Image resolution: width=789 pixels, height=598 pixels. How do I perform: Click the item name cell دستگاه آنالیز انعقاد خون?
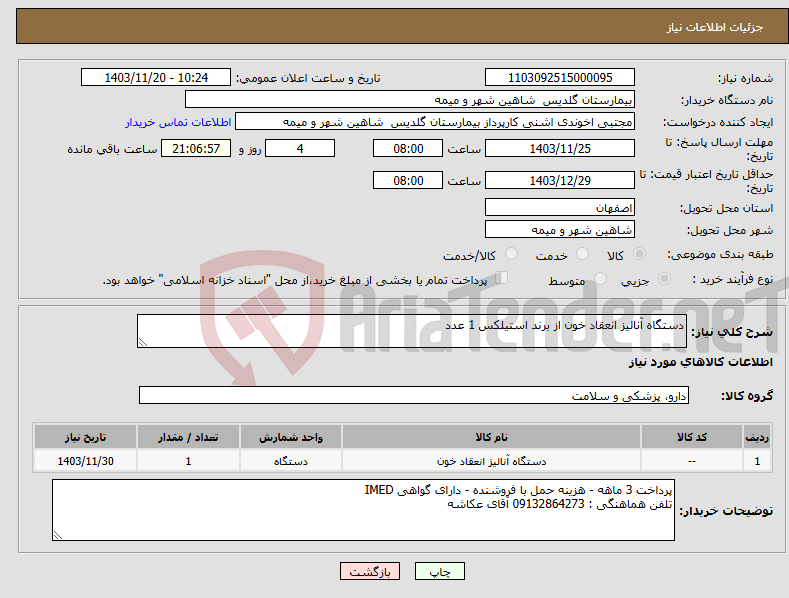pyautogui.click(x=491, y=461)
